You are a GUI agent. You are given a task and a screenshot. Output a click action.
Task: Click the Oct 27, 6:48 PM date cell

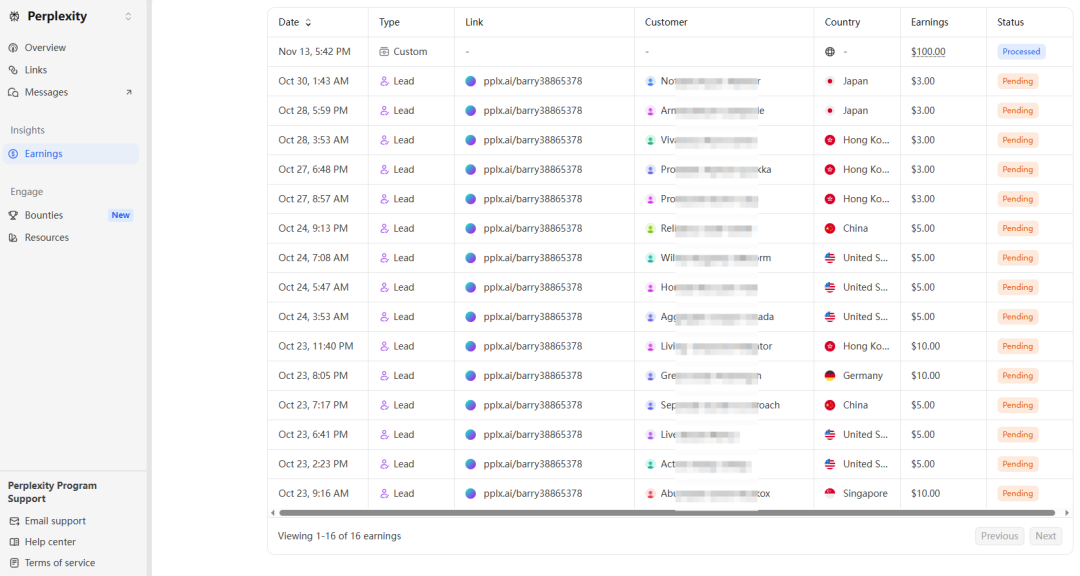pyautogui.click(x=313, y=169)
